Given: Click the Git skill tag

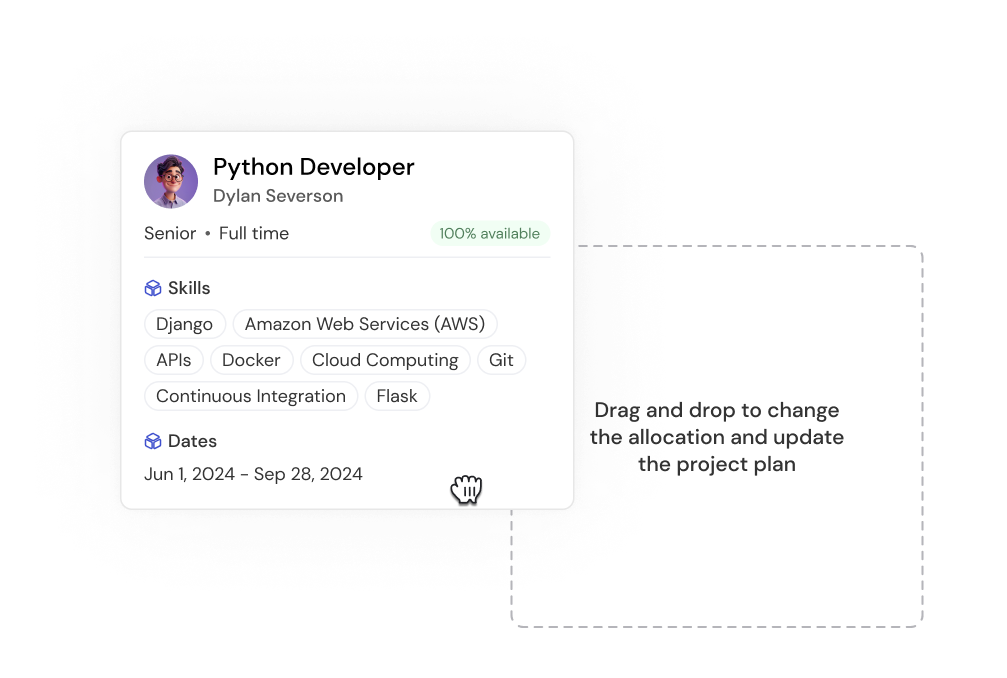Looking at the screenshot, I should pos(501,360).
